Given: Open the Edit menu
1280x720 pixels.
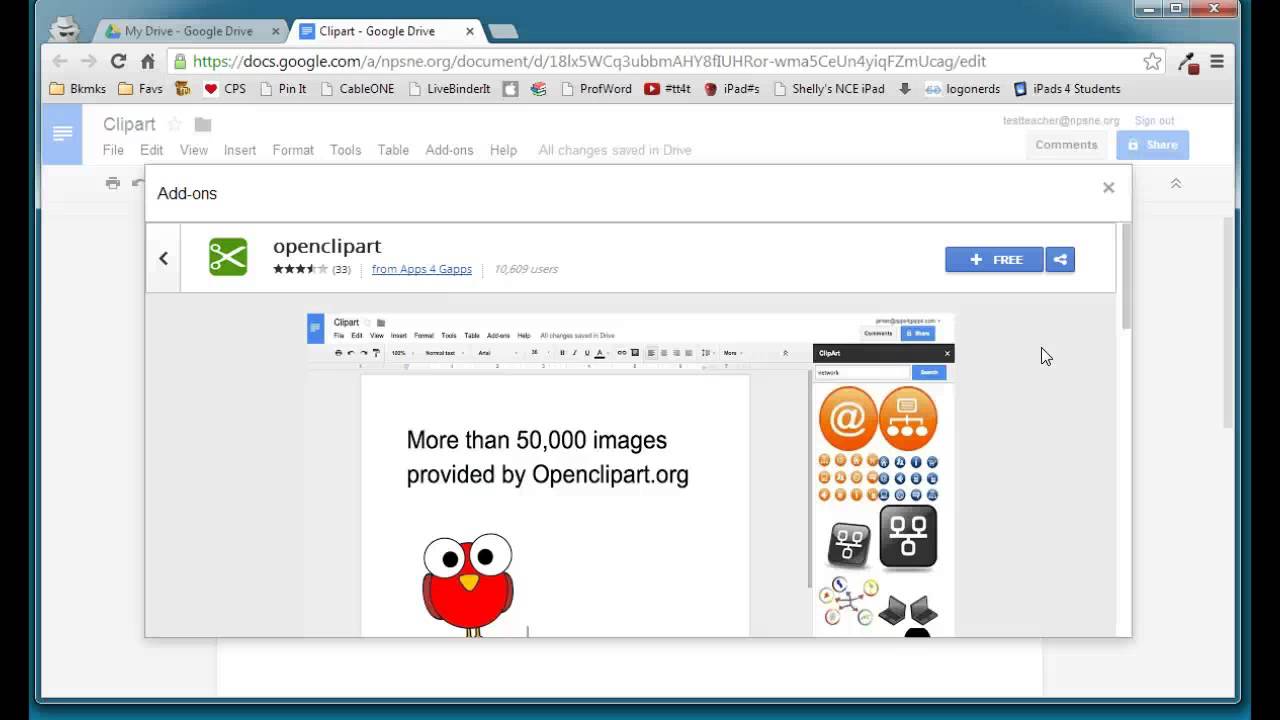Looking at the screenshot, I should [x=151, y=150].
